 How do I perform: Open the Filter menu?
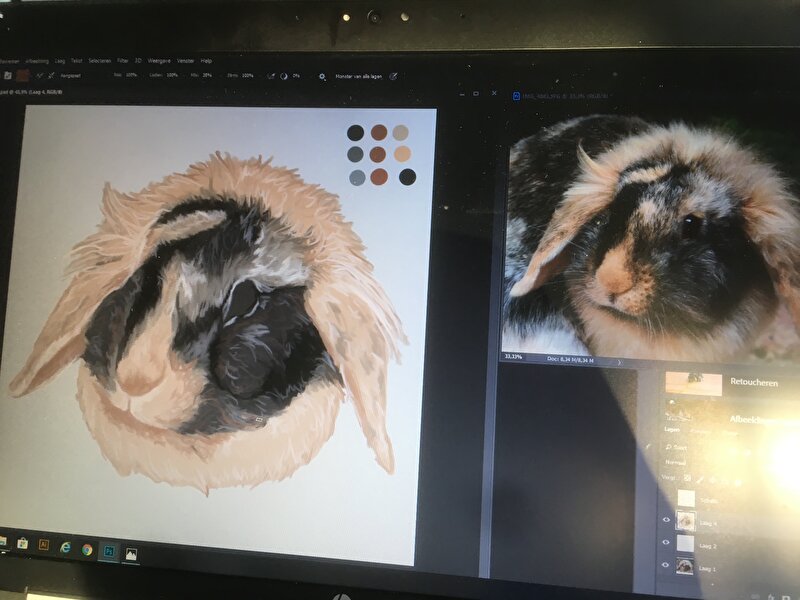(x=122, y=61)
